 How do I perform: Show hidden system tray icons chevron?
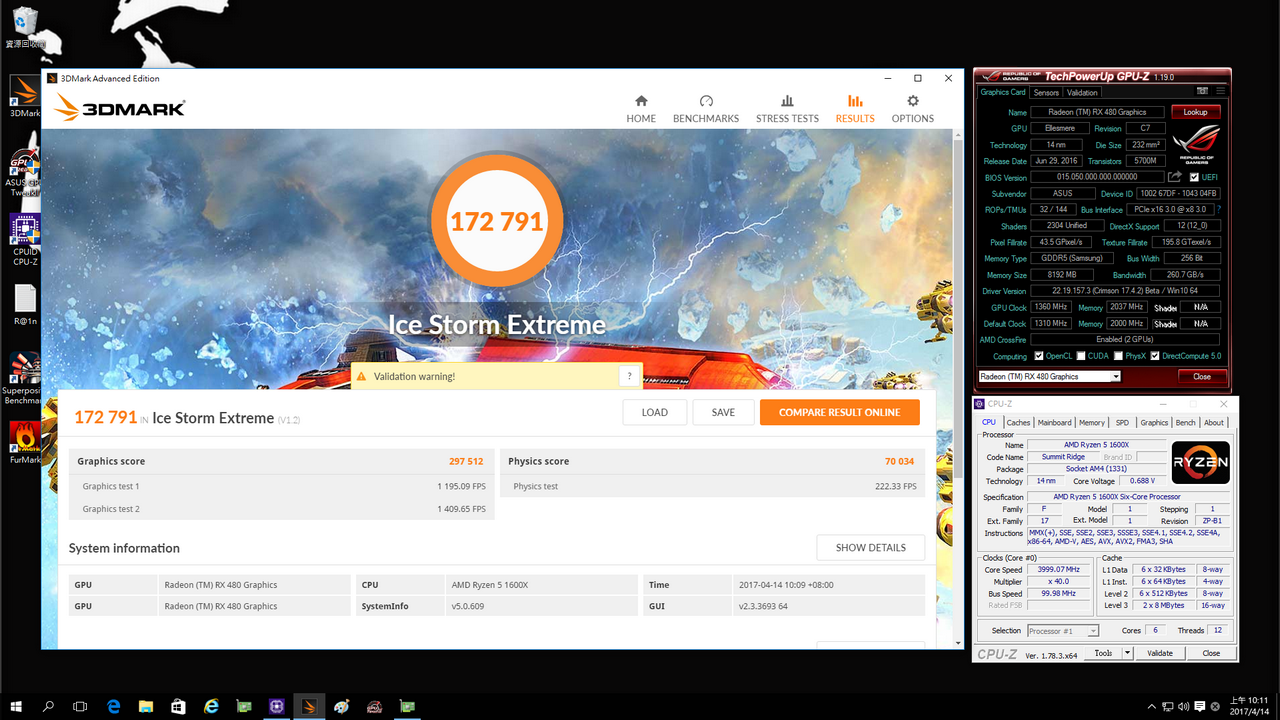1154,706
